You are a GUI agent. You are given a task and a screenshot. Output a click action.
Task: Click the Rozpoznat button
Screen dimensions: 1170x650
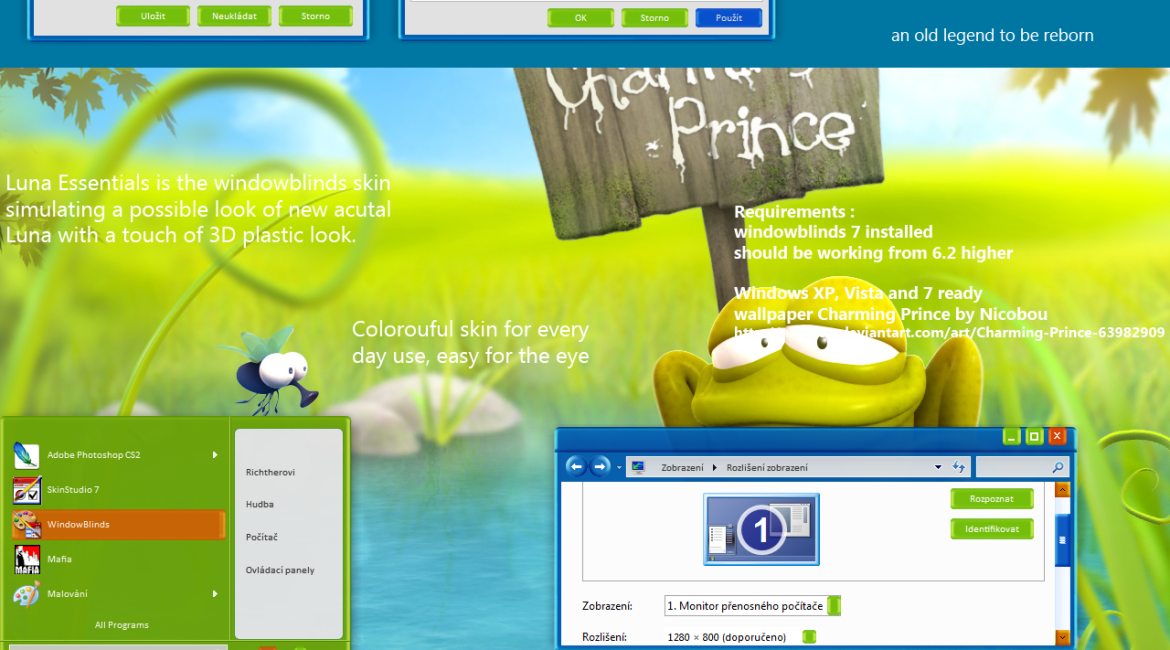coord(992,499)
